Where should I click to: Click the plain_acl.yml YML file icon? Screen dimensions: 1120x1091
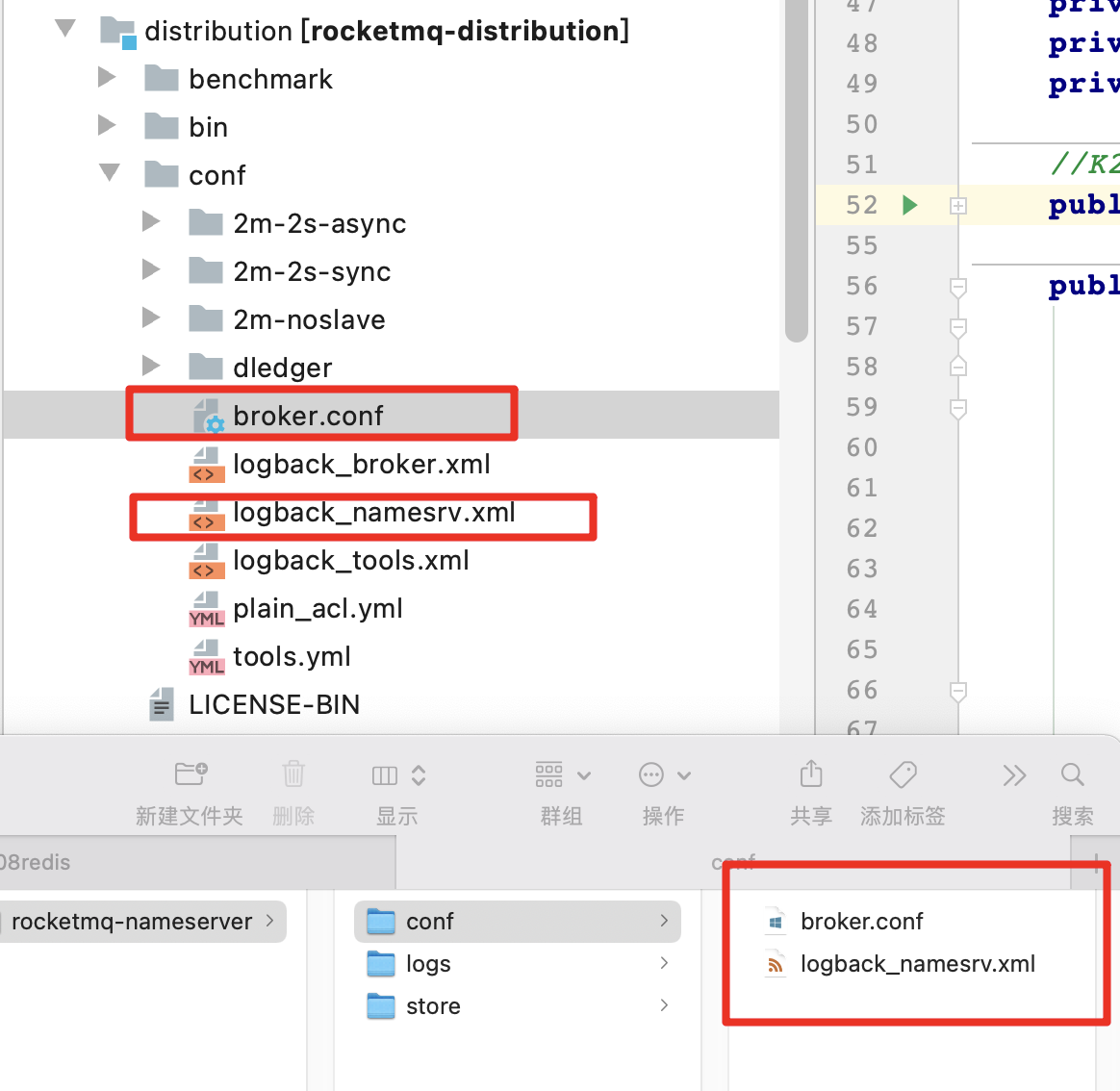[207, 609]
